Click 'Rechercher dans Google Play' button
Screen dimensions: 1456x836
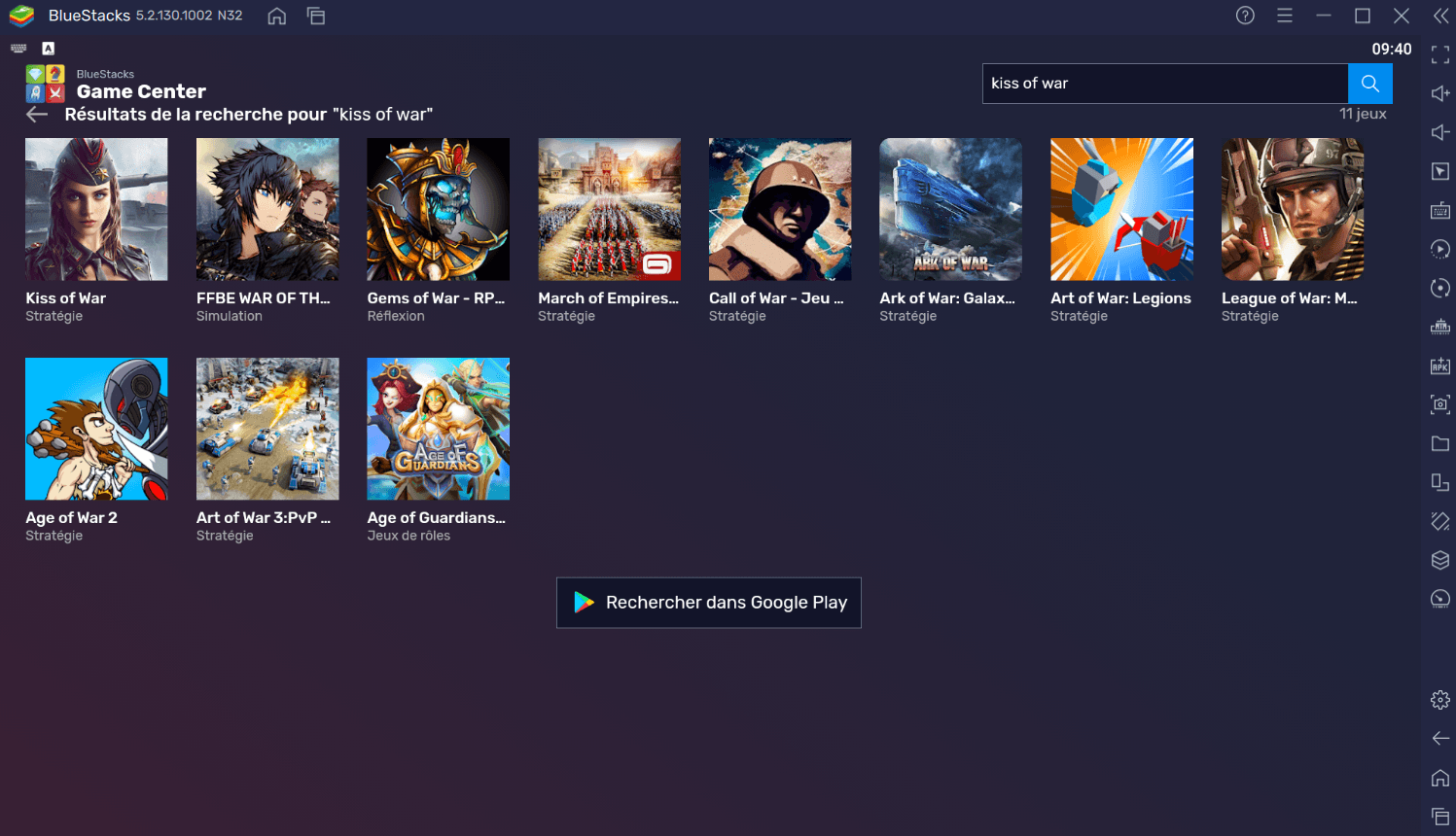point(709,603)
